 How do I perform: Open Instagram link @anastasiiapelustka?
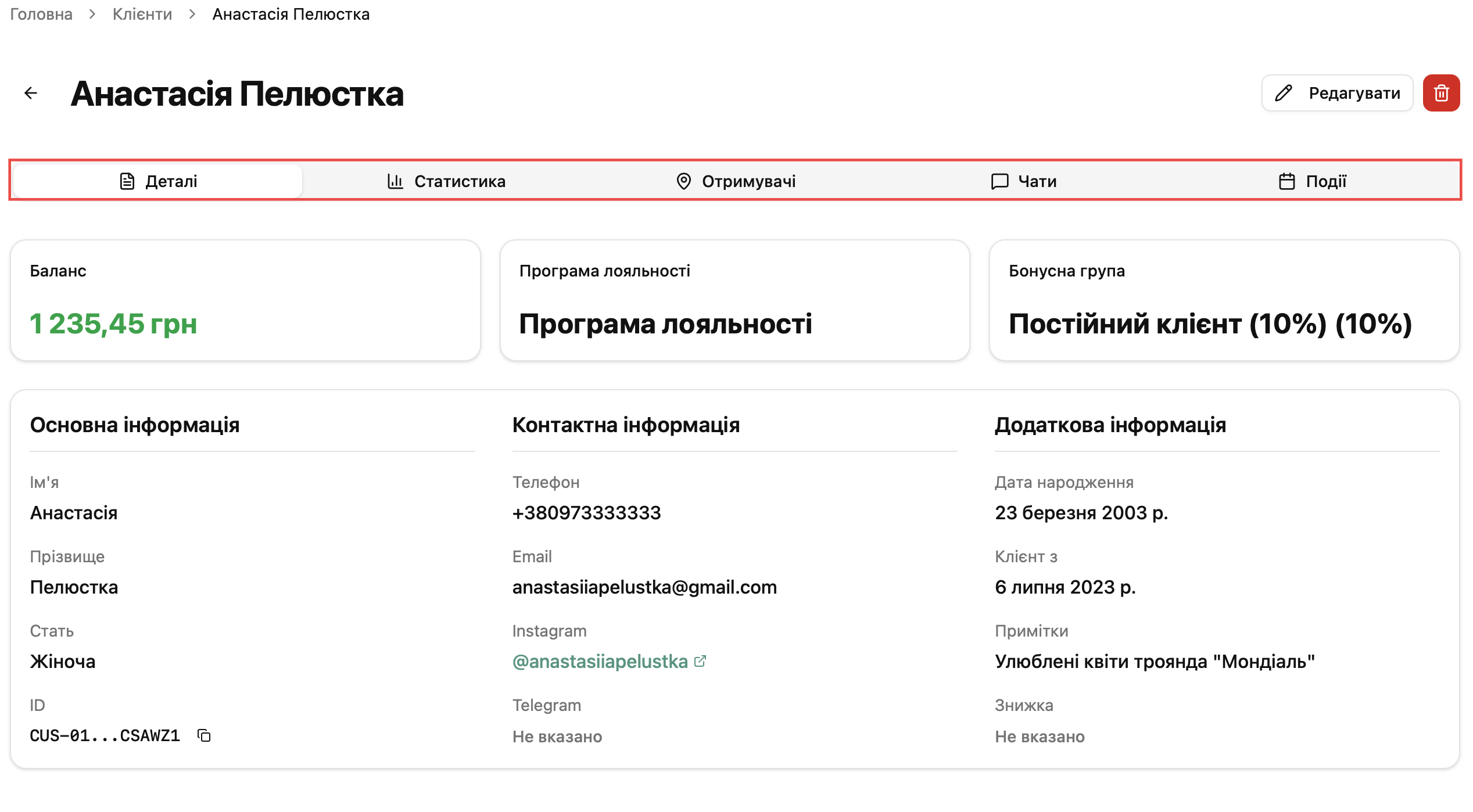coord(600,661)
